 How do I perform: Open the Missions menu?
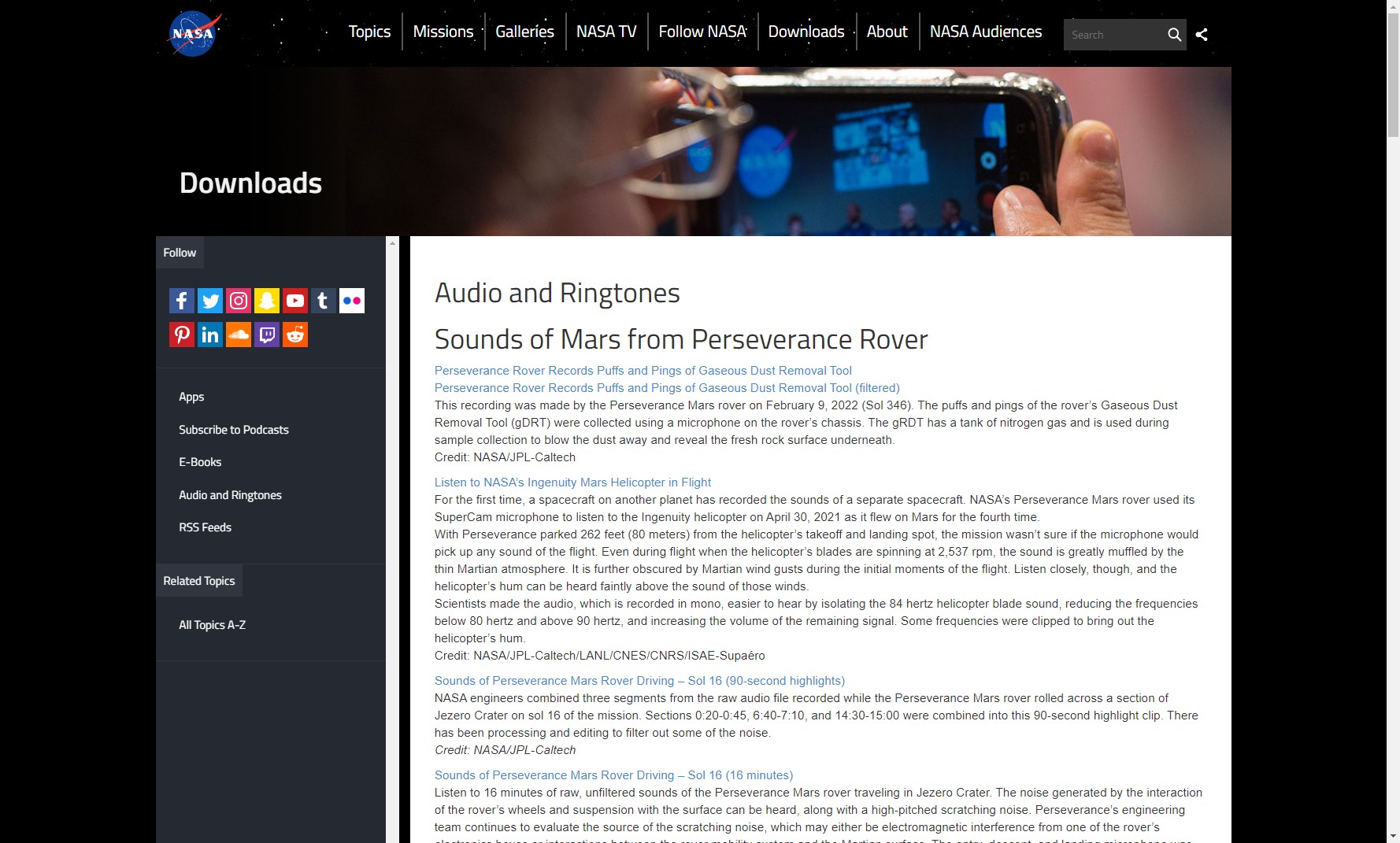pos(443,31)
